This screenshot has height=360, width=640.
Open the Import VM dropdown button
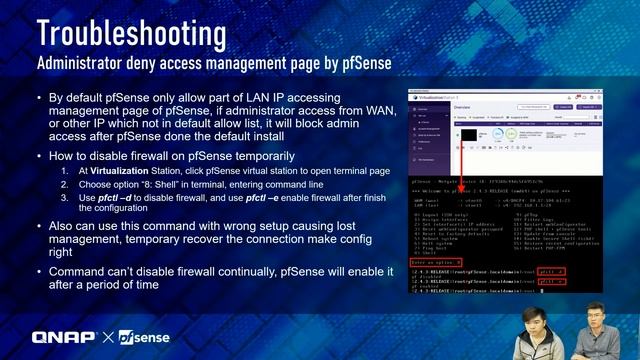589,107
